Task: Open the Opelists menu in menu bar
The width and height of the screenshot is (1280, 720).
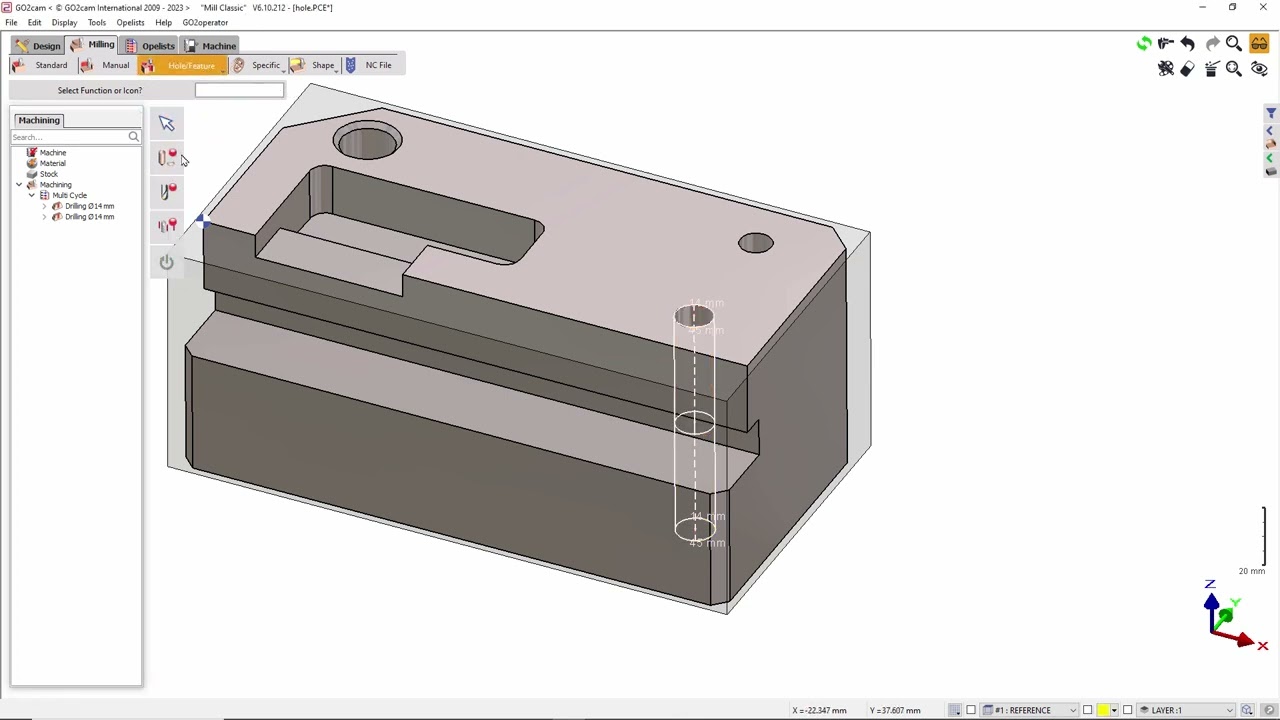Action: [130, 22]
